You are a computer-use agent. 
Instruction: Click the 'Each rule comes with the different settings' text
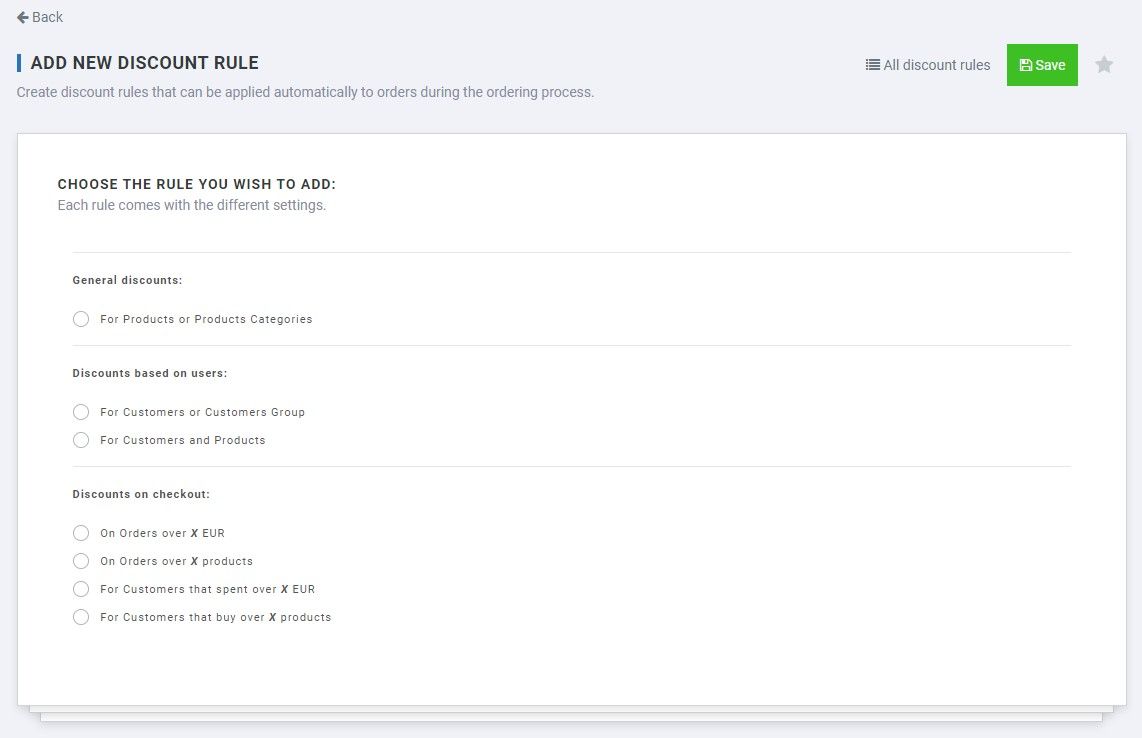click(192, 205)
